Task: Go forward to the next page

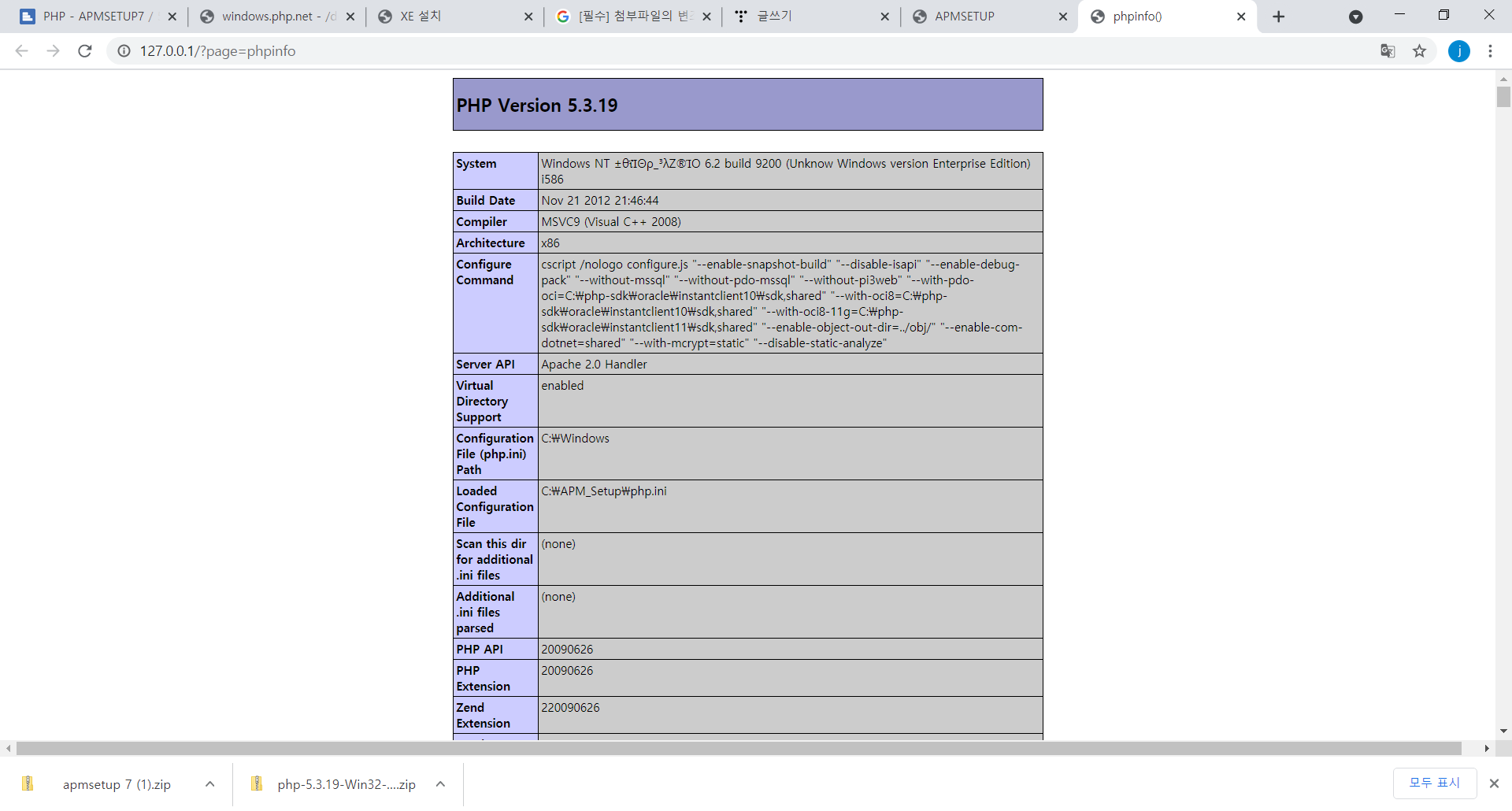Action: pyautogui.click(x=53, y=51)
